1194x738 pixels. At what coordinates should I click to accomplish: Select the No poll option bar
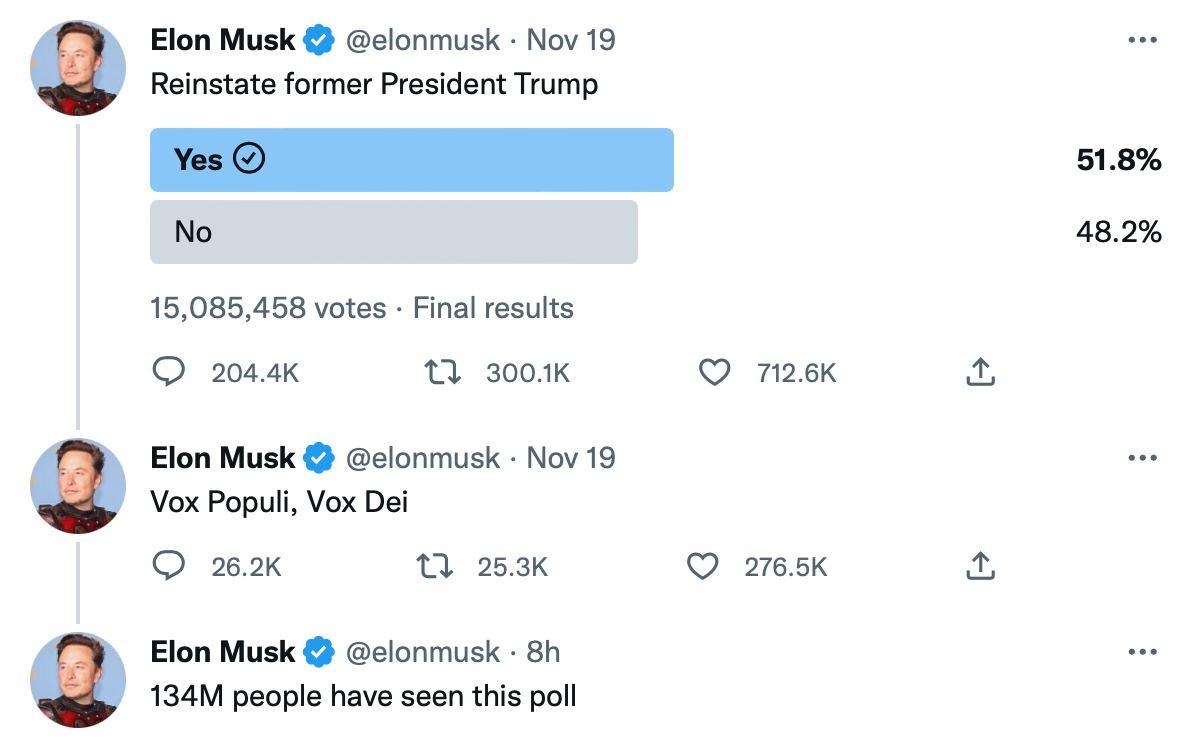point(393,232)
